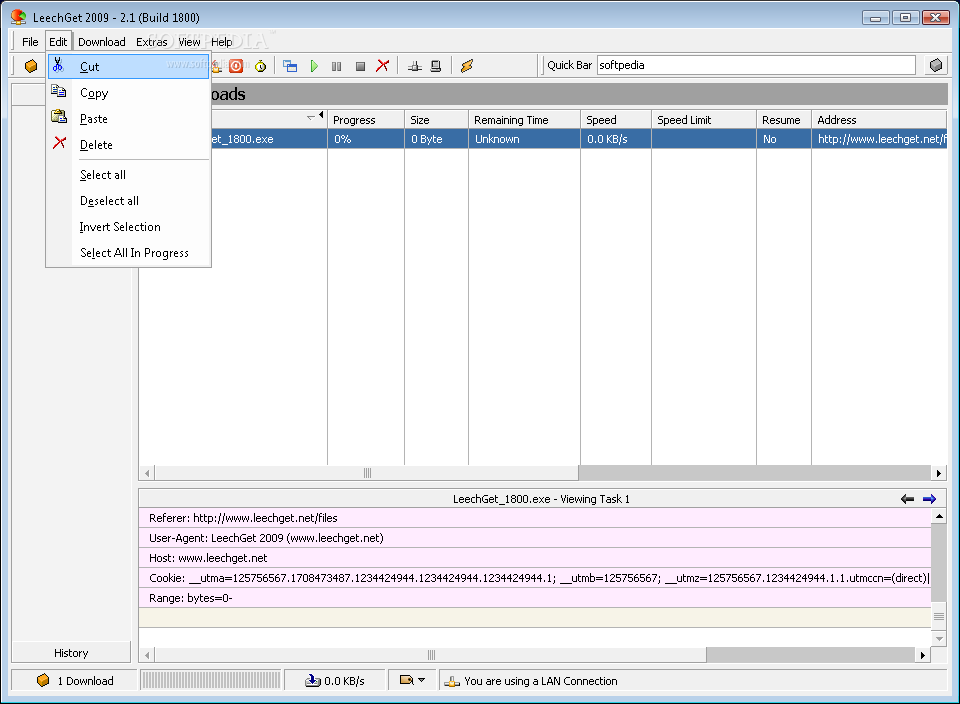
Task: Open the File menu
Action: [30, 42]
